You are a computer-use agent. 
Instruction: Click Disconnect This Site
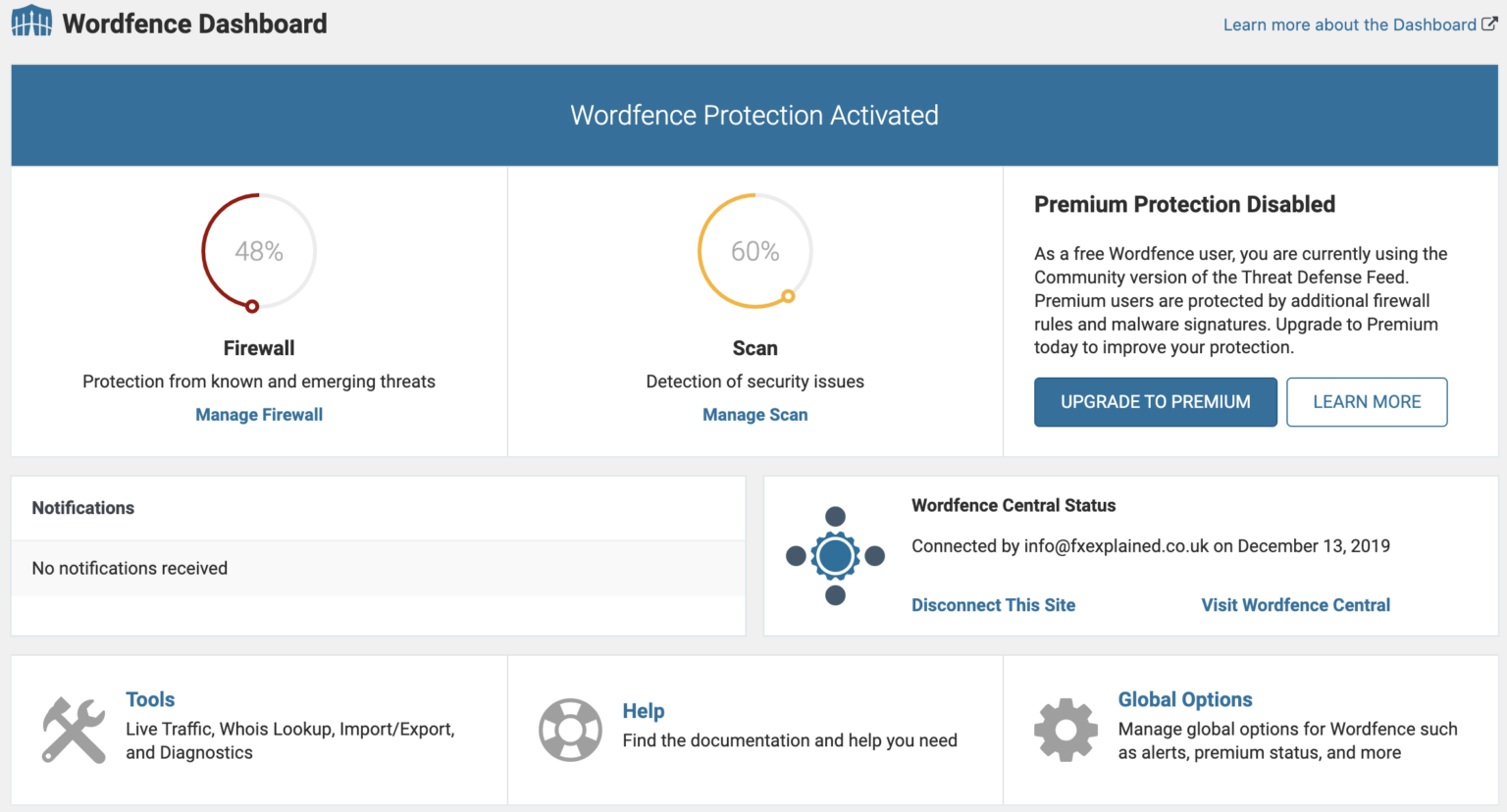[x=993, y=605]
